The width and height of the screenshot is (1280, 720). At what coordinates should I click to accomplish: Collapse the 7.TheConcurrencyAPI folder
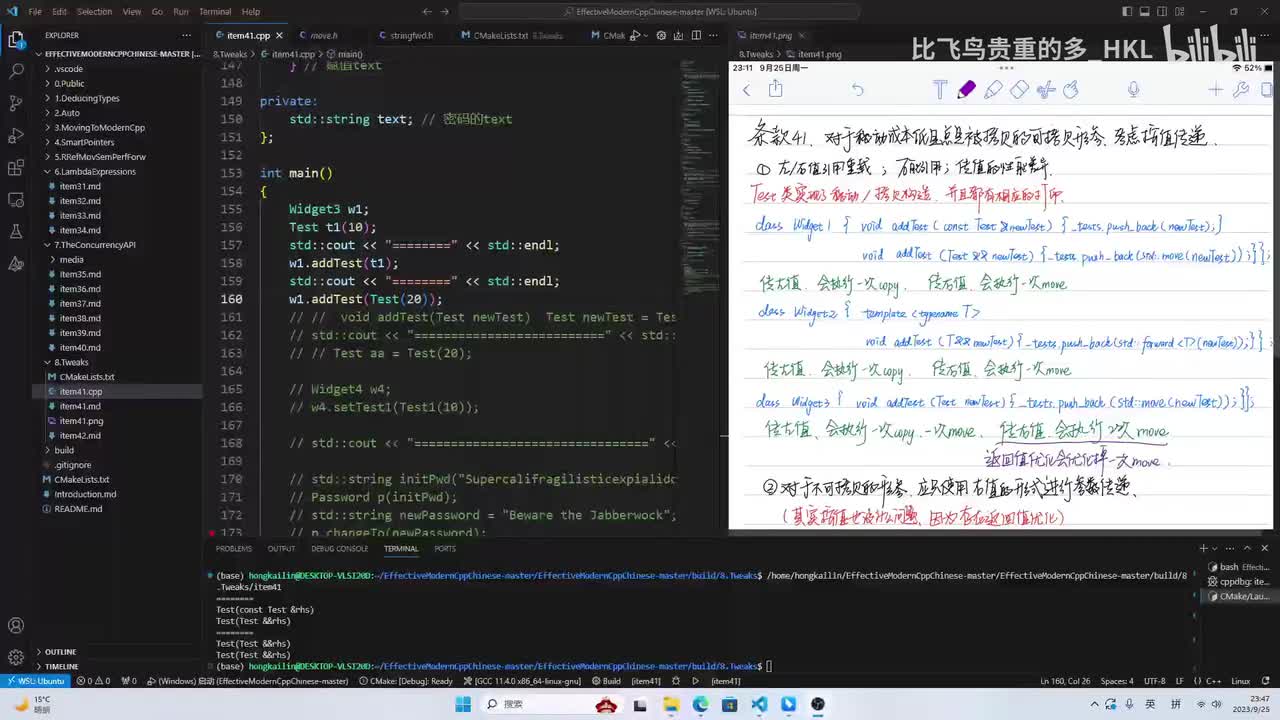[x=95, y=245]
